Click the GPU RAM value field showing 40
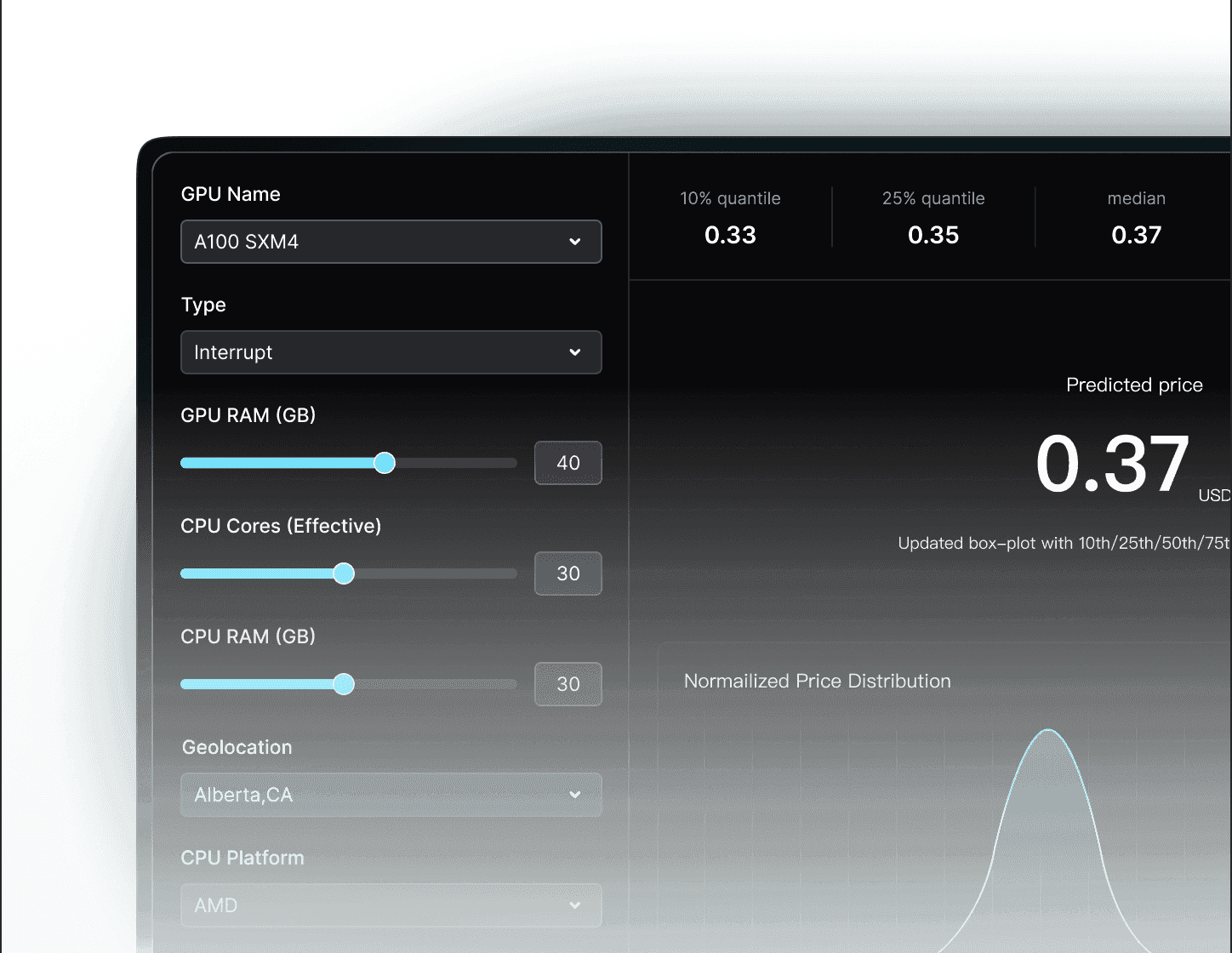 568,463
